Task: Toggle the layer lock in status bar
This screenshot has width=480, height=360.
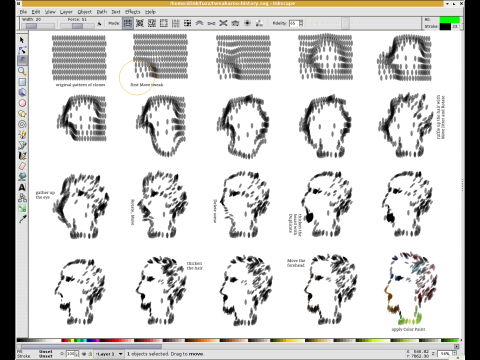Action: click(90, 354)
